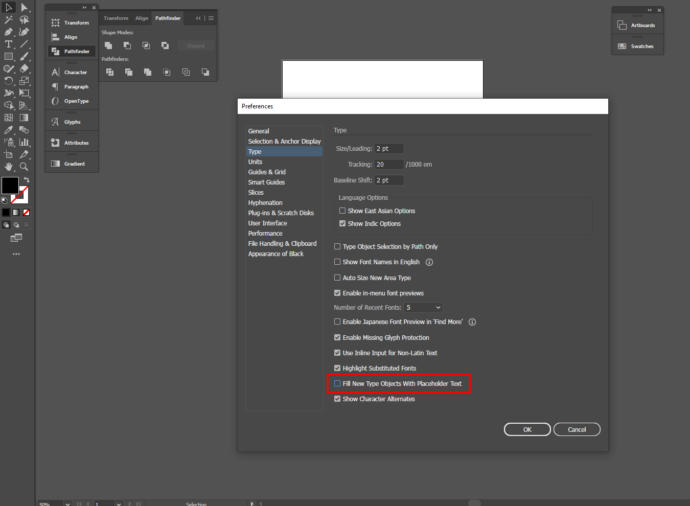Screen dimensions: 690x506
Task: Click the Stroke box with red slash
Action: [x=21, y=195]
